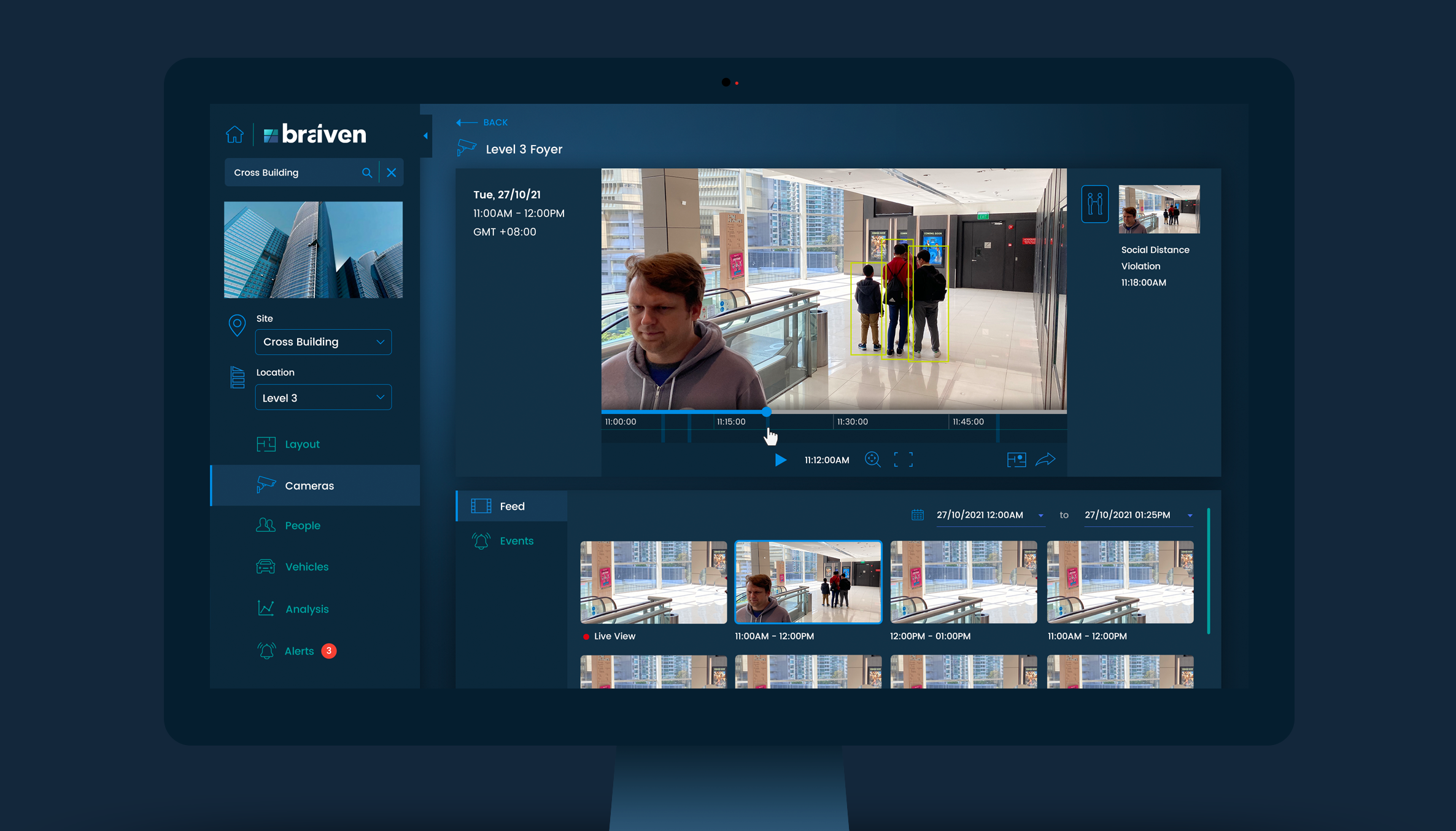Collapse the left sidebar with arrow
The width and height of the screenshot is (1456, 831).
point(425,136)
